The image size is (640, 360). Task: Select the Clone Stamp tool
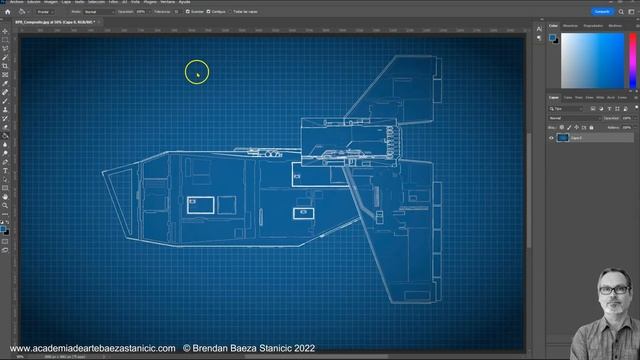5,110
